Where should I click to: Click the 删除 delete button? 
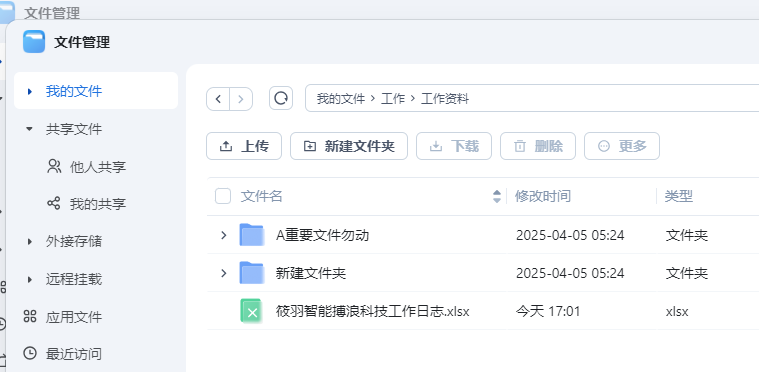pos(538,146)
